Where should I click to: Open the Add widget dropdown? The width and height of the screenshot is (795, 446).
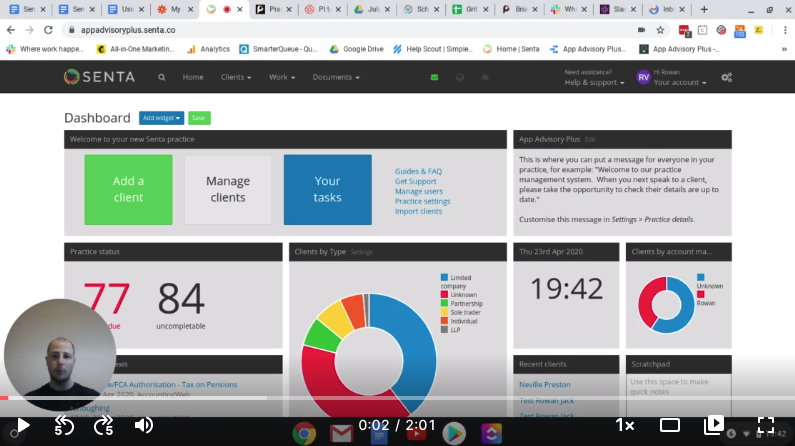click(x=161, y=118)
